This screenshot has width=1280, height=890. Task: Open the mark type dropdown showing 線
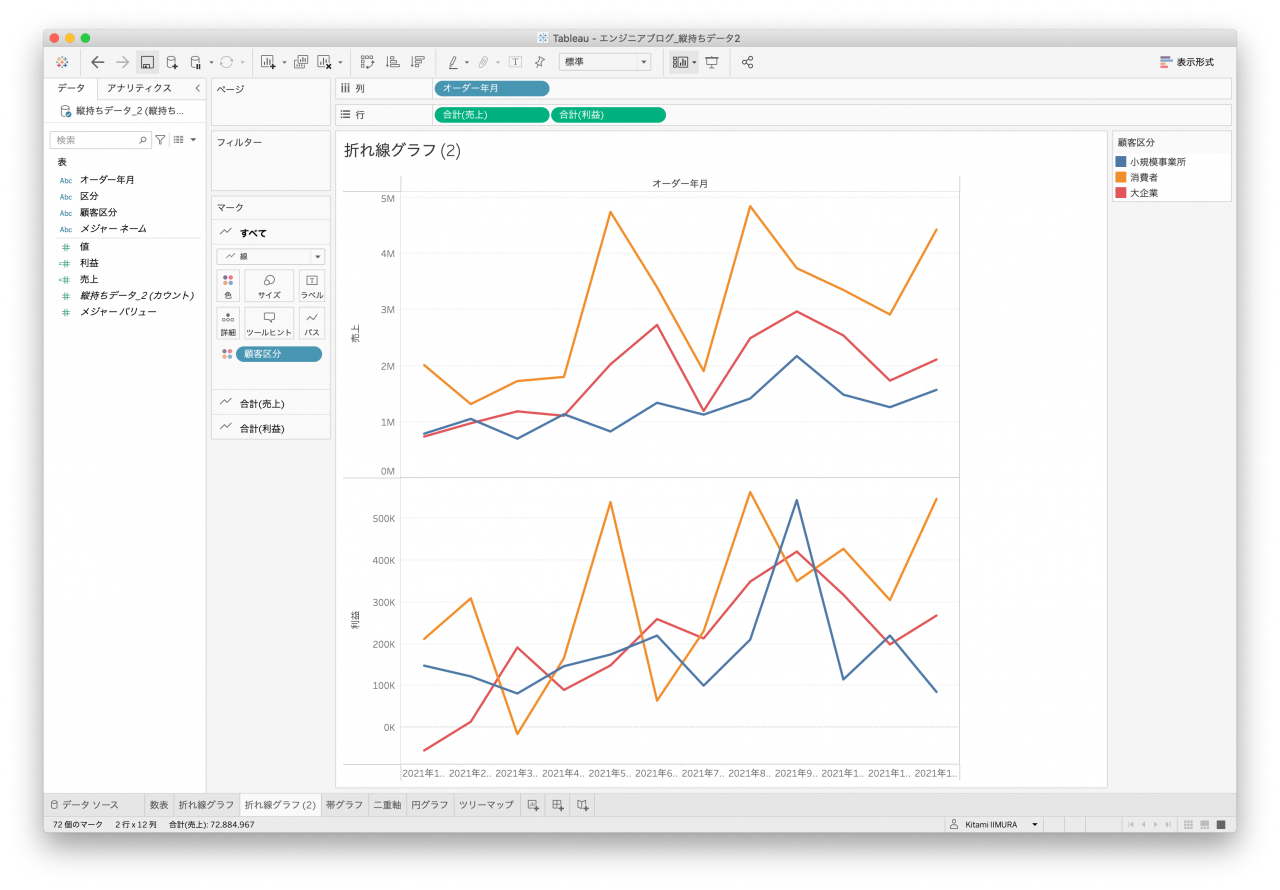coord(271,257)
